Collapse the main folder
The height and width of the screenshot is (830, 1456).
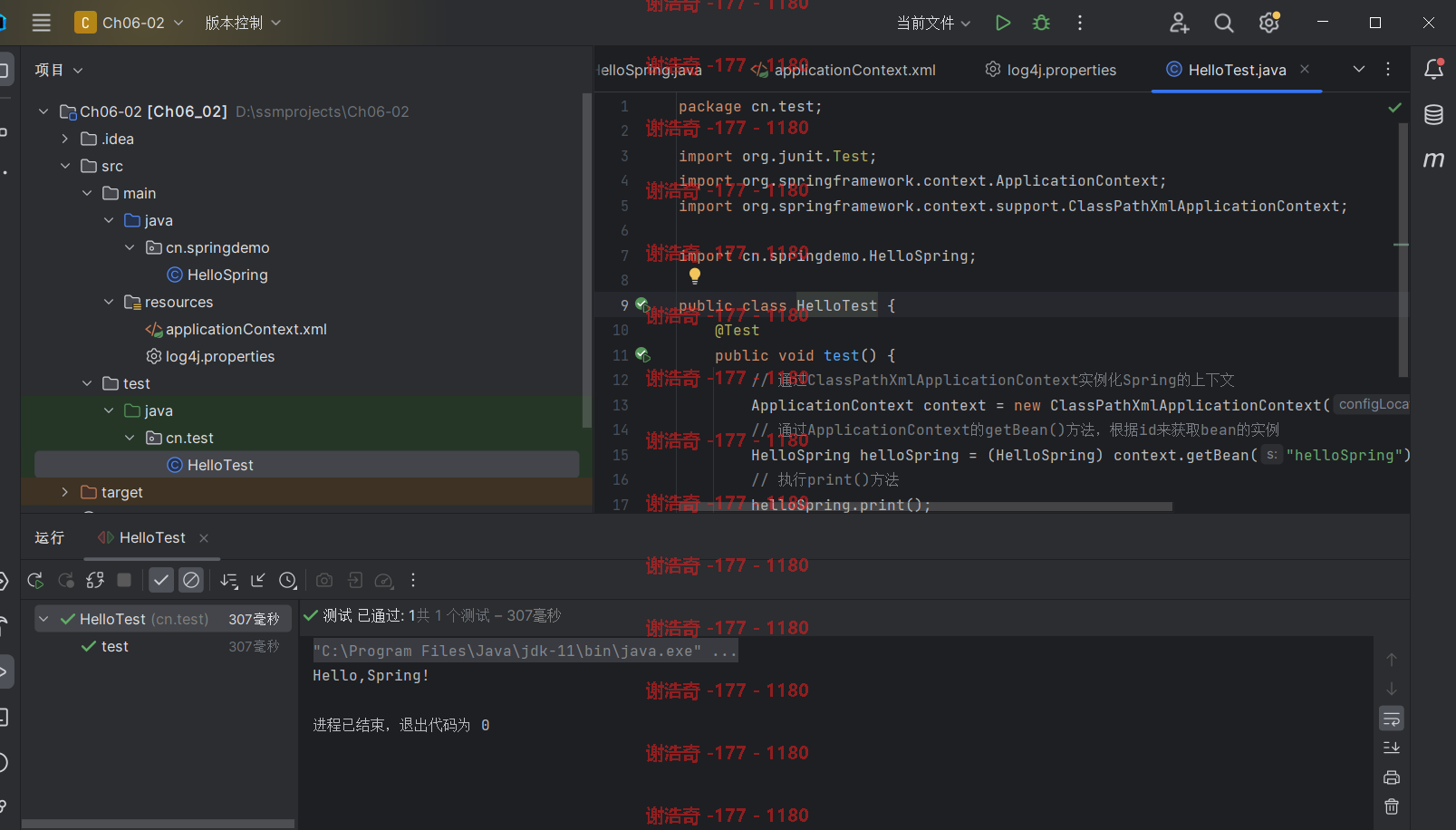87,193
